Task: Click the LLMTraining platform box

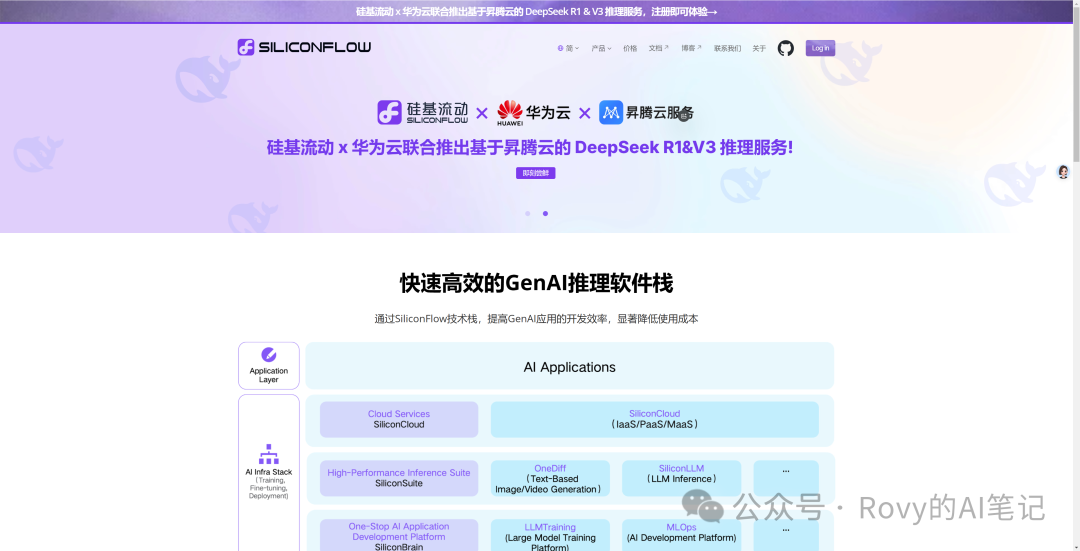Action: pos(550,535)
